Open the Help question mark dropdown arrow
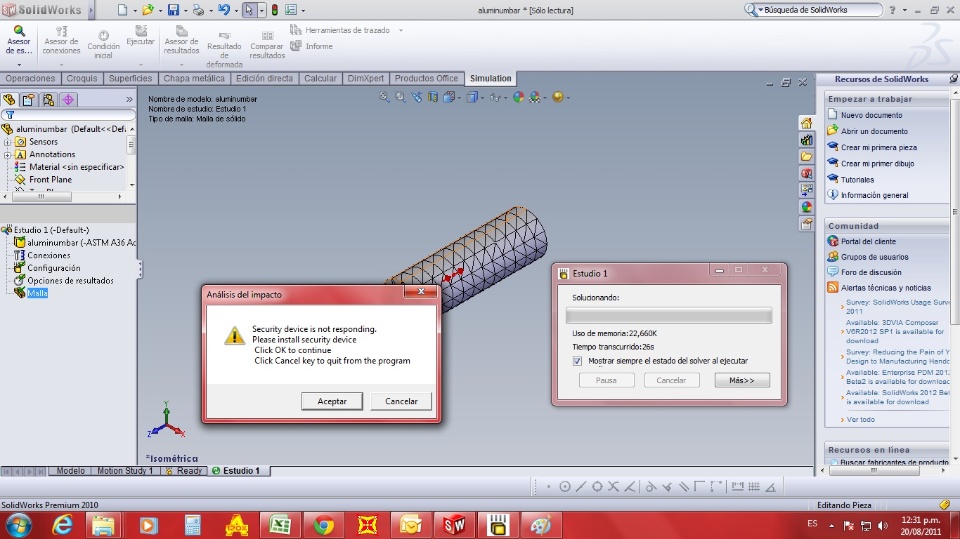The height and width of the screenshot is (539, 960). [x=904, y=10]
